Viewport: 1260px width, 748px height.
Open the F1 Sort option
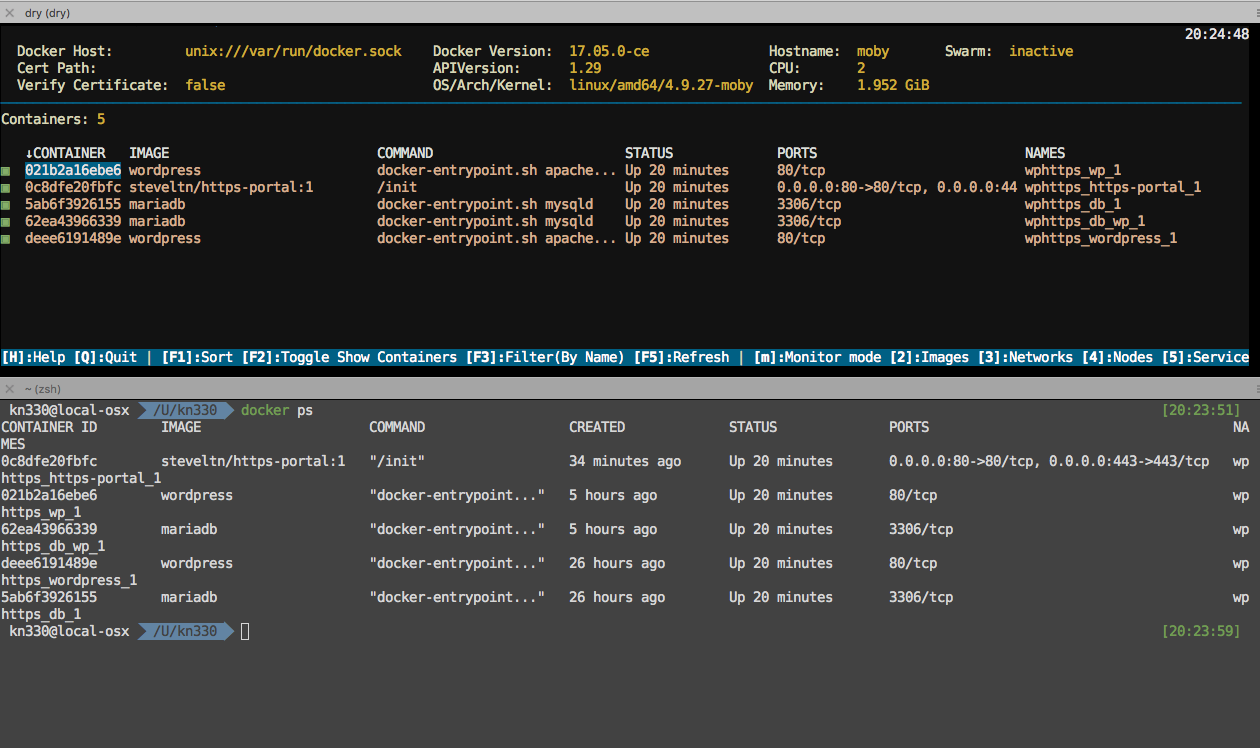pos(197,357)
